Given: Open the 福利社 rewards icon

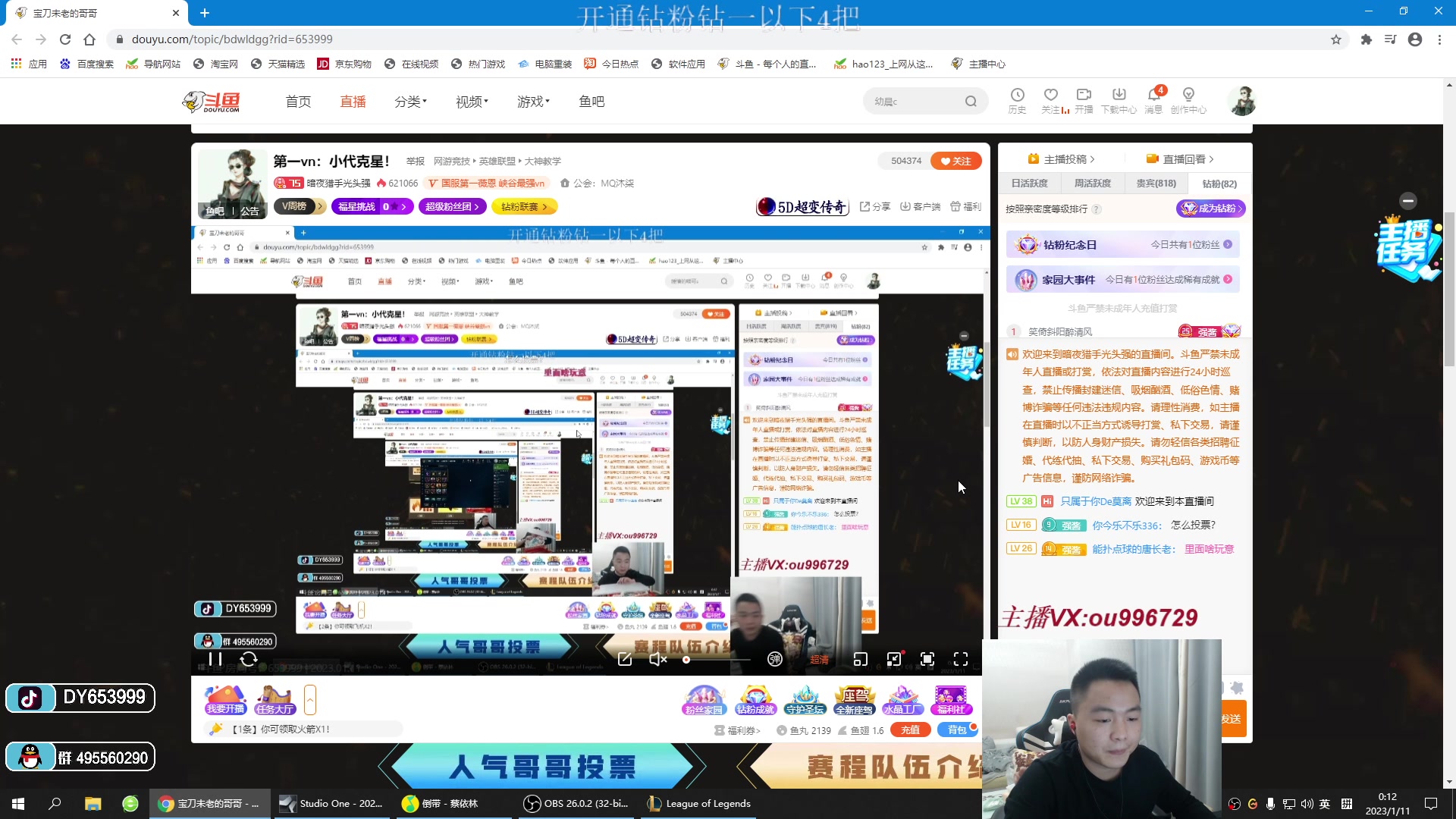Looking at the screenshot, I should pos(952,698).
